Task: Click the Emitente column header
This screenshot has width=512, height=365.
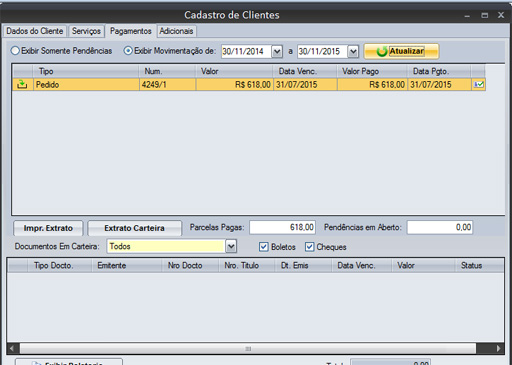Action: pyautogui.click(x=127, y=266)
